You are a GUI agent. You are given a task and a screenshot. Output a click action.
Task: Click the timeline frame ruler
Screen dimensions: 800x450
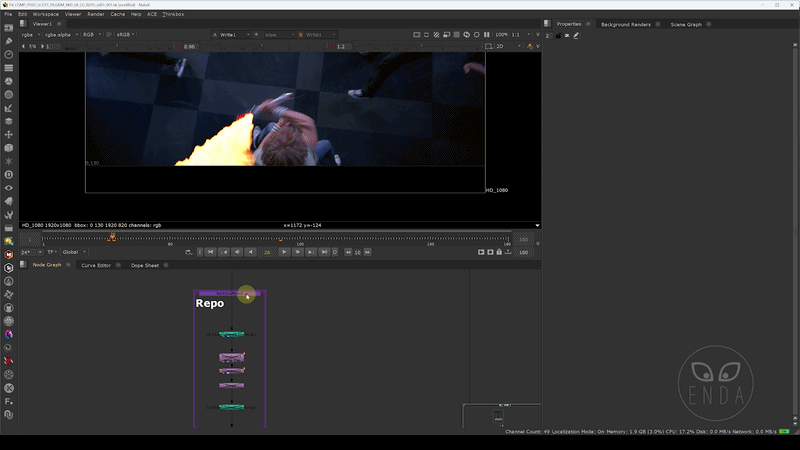(276, 239)
